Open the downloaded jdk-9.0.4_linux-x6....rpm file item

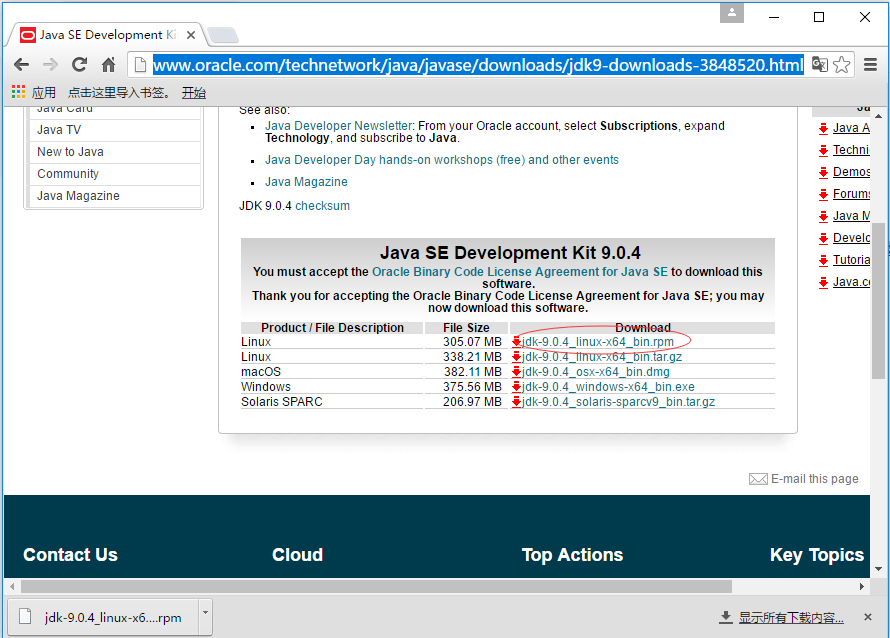point(103,617)
